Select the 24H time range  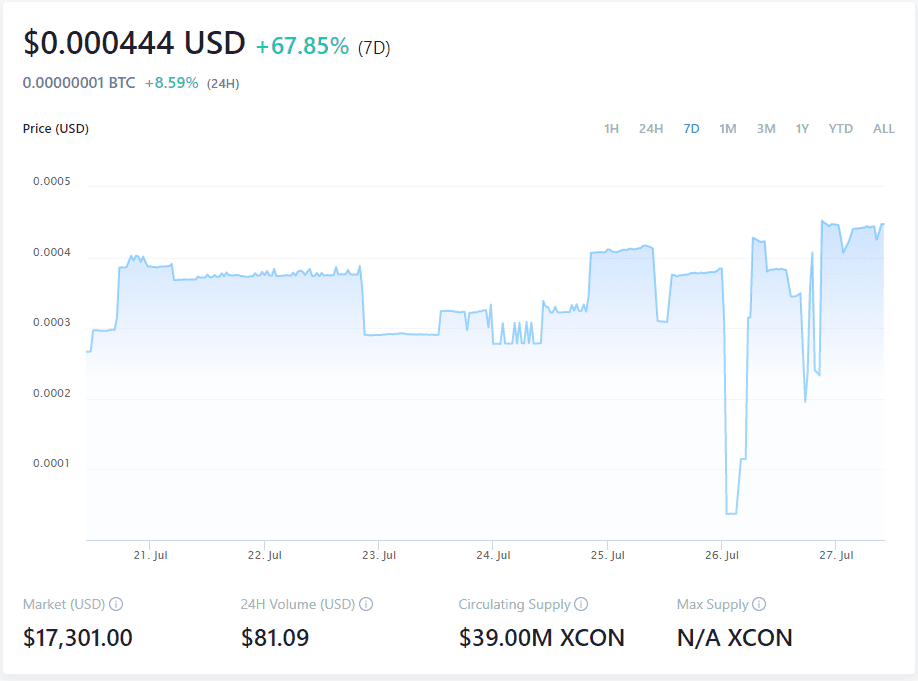click(650, 128)
